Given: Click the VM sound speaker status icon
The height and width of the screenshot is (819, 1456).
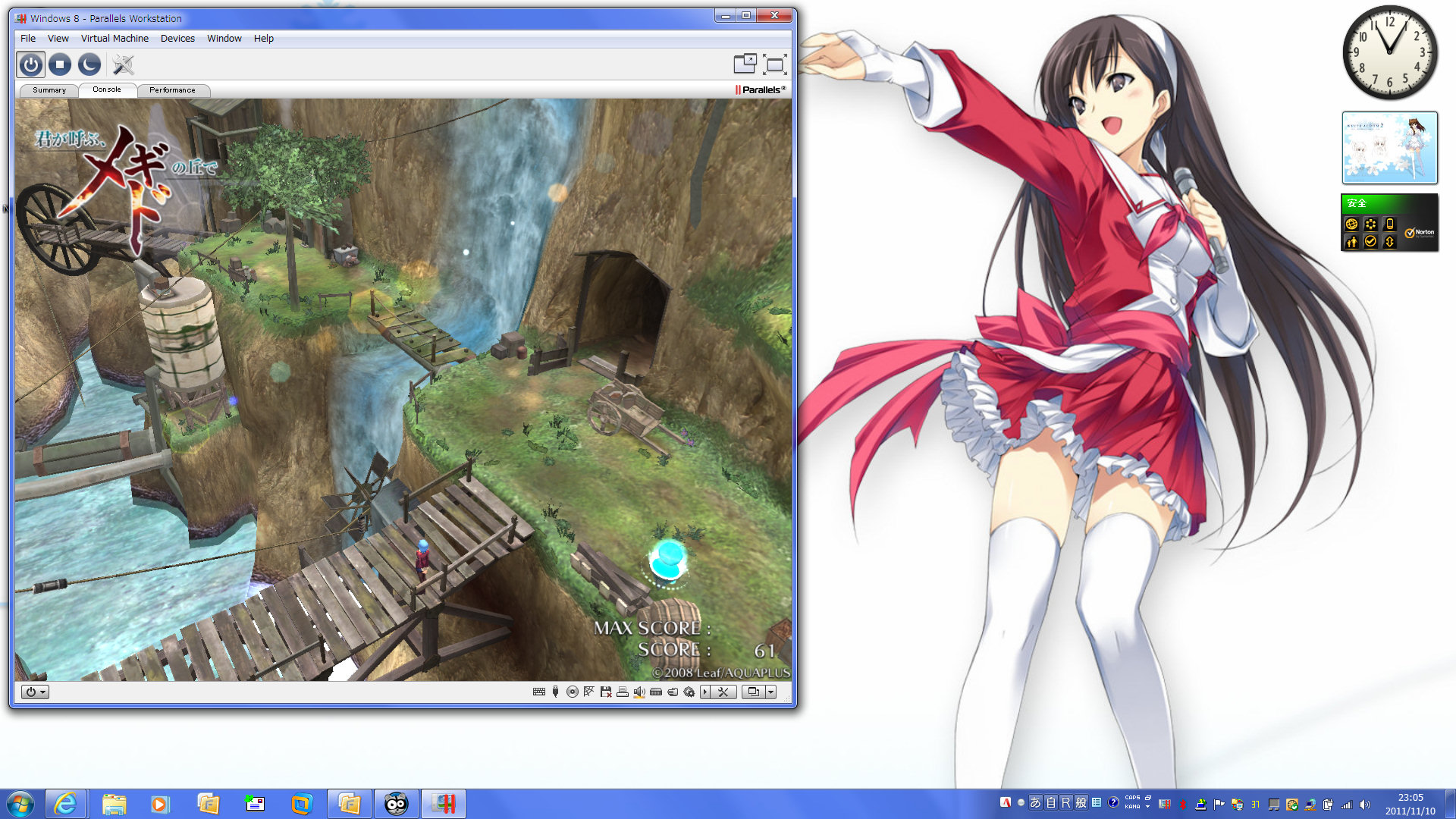Looking at the screenshot, I should pos(639,692).
